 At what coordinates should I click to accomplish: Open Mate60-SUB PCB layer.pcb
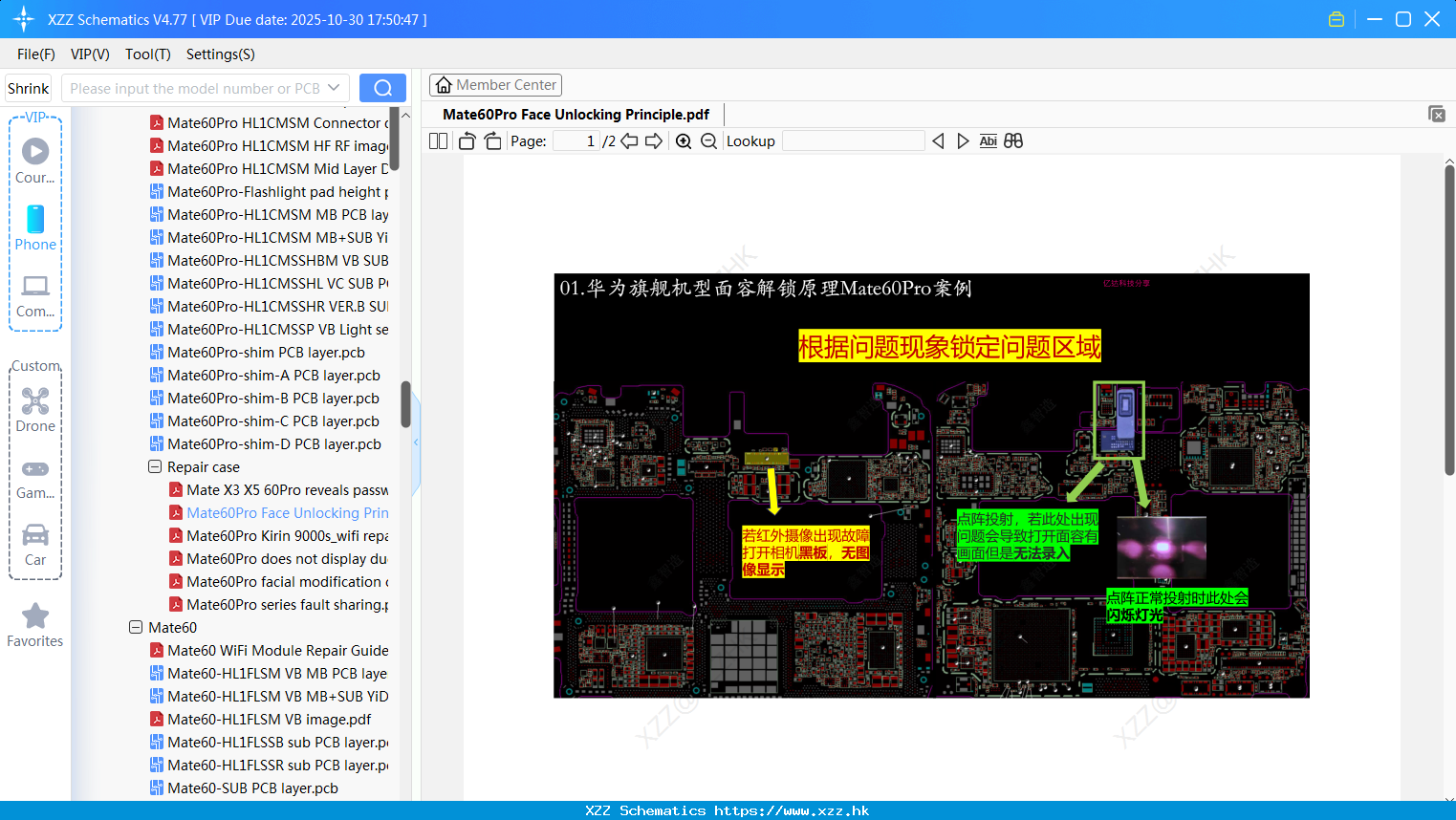pyautogui.click(x=244, y=788)
